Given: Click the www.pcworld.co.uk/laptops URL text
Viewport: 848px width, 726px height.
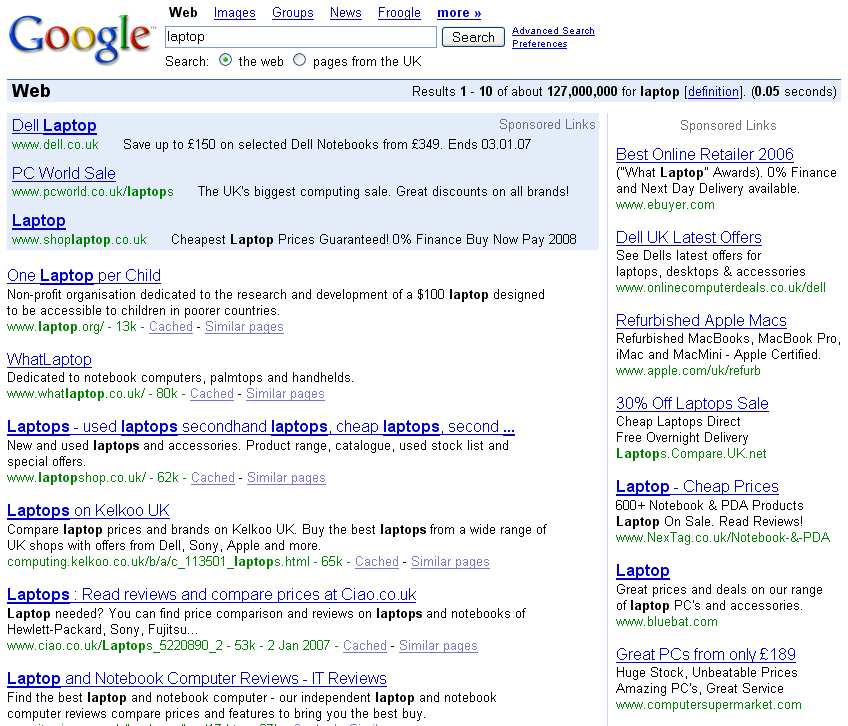Looking at the screenshot, I should (92, 192).
